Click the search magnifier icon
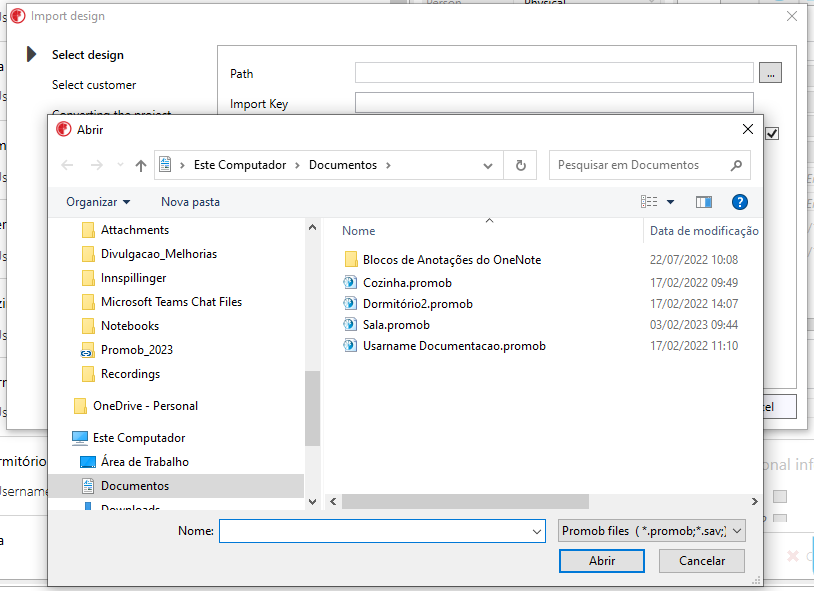The image size is (815, 591). pyautogui.click(x=736, y=165)
